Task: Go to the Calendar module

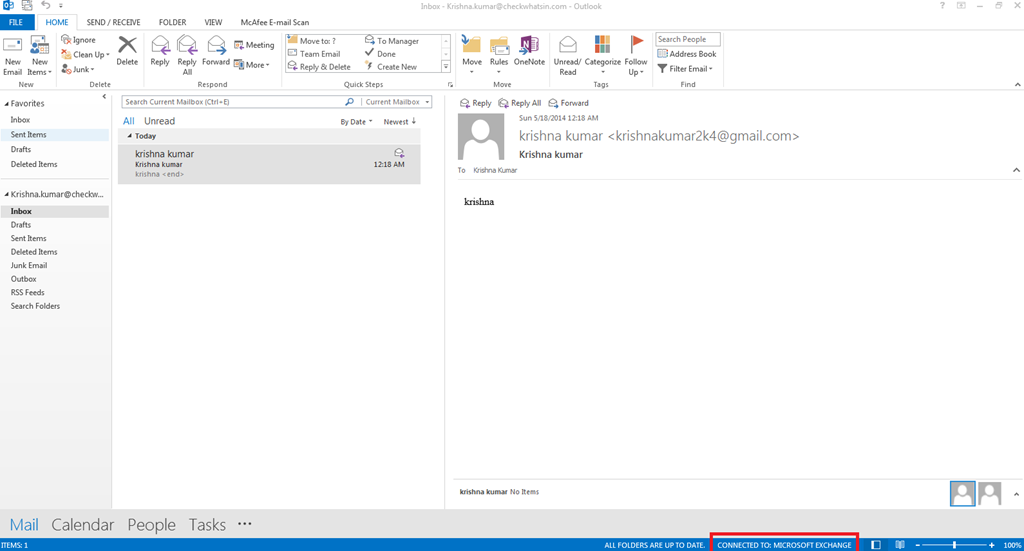Action: point(82,524)
